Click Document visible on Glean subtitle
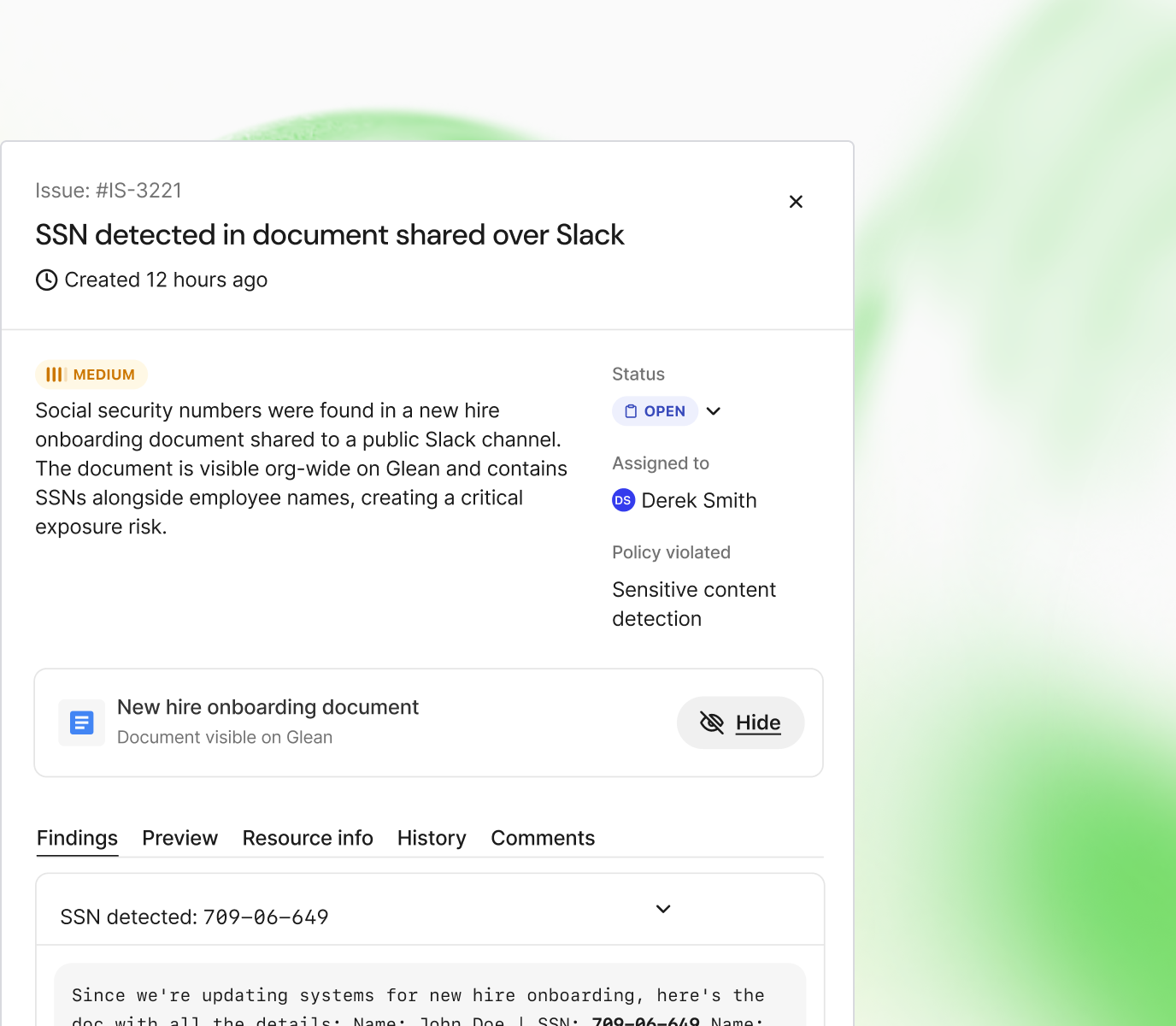 (x=225, y=737)
